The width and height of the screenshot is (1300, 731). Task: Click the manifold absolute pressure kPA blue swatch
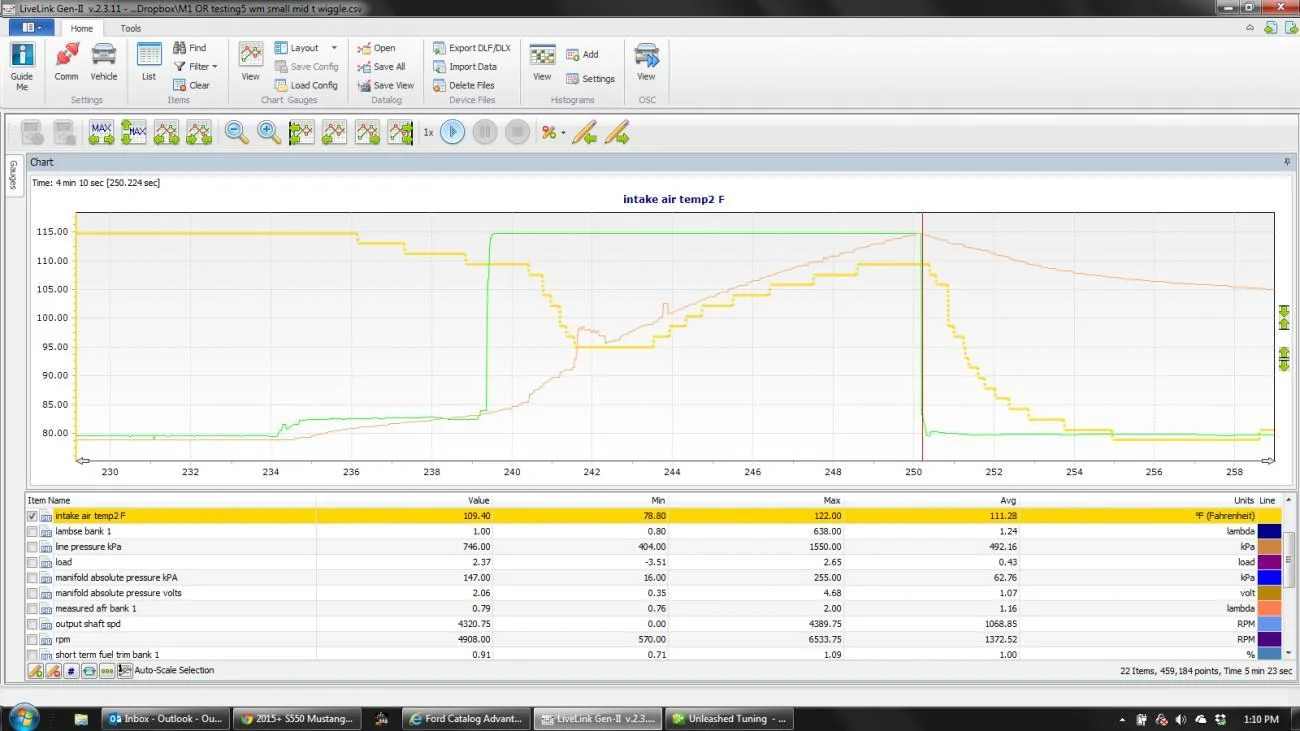1268,578
